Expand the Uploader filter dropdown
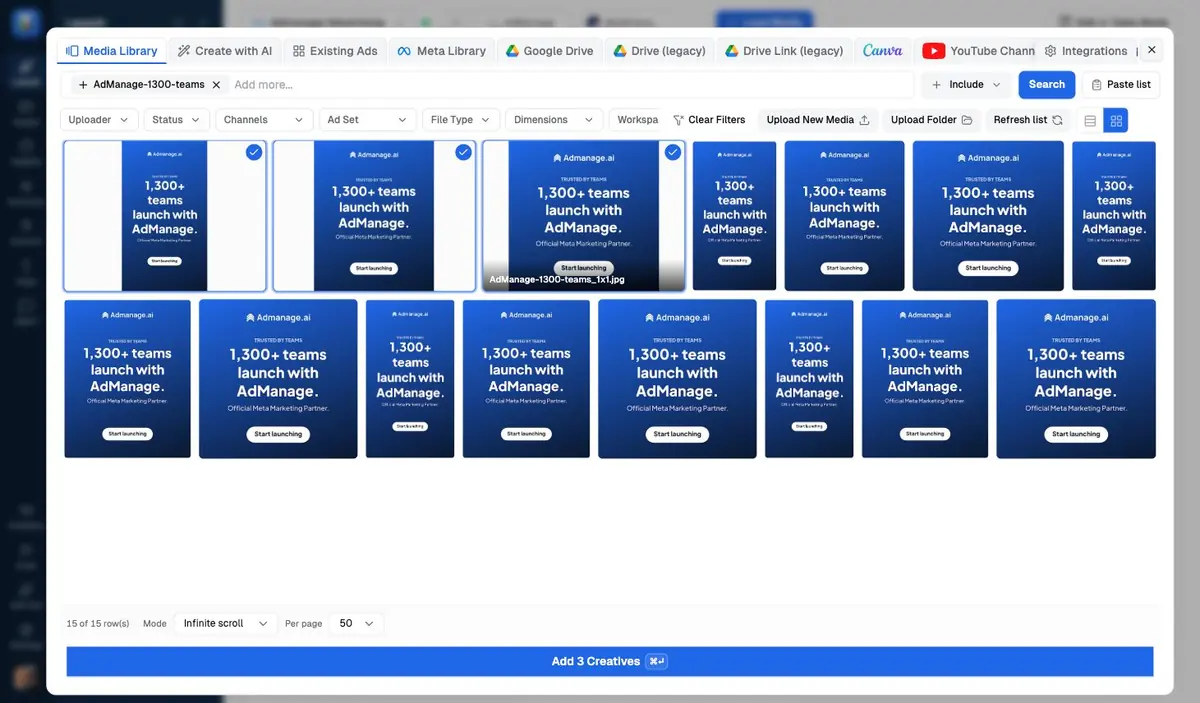Screen dimensions: 1200x703 click(x=99, y=120)
